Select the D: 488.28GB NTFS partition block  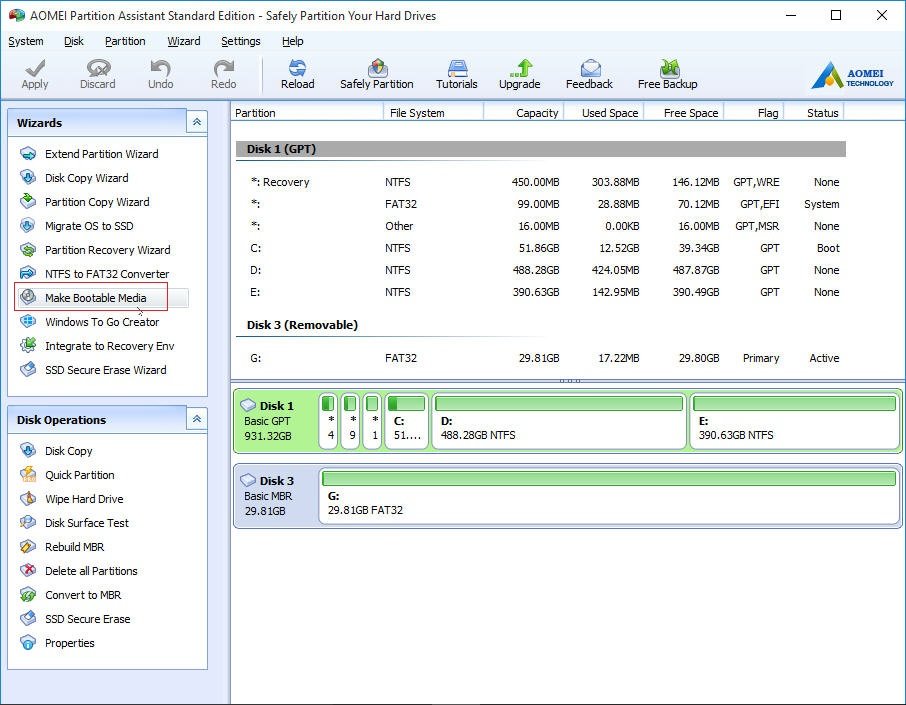(x=560, y=427)
